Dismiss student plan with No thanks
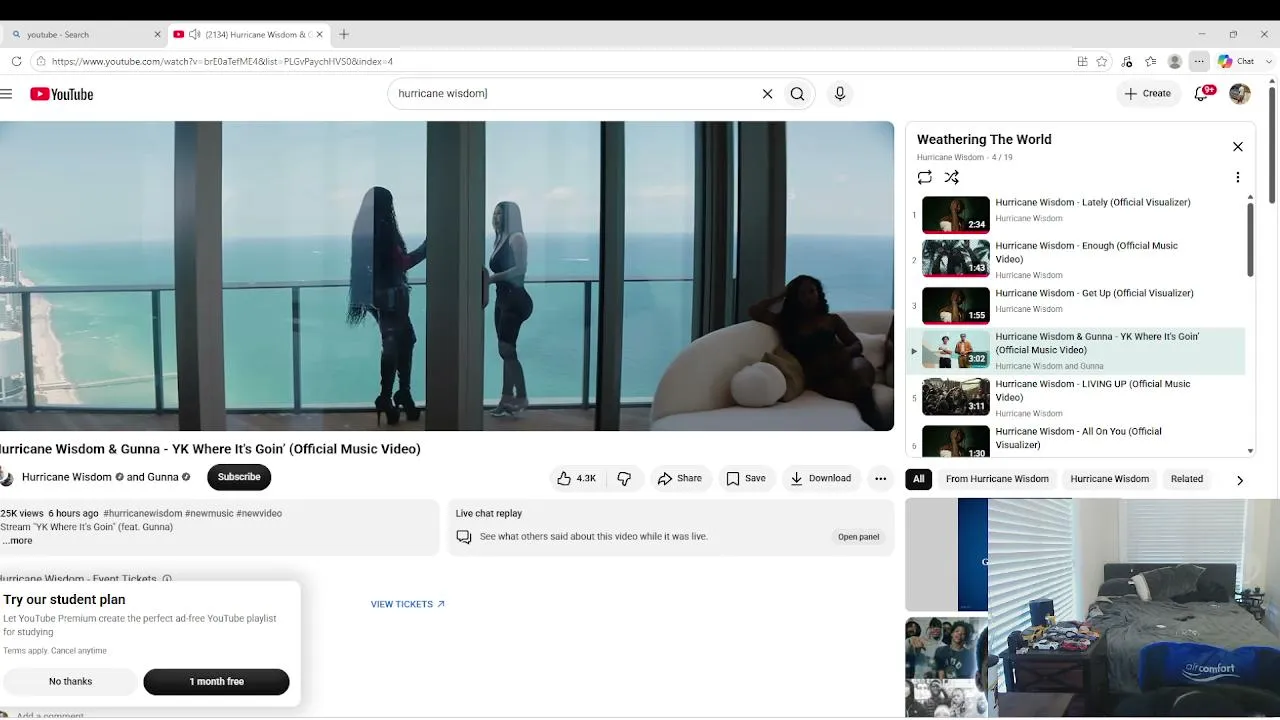The image size is (1280, 720). pyautogui.click(x=70, y=682)
